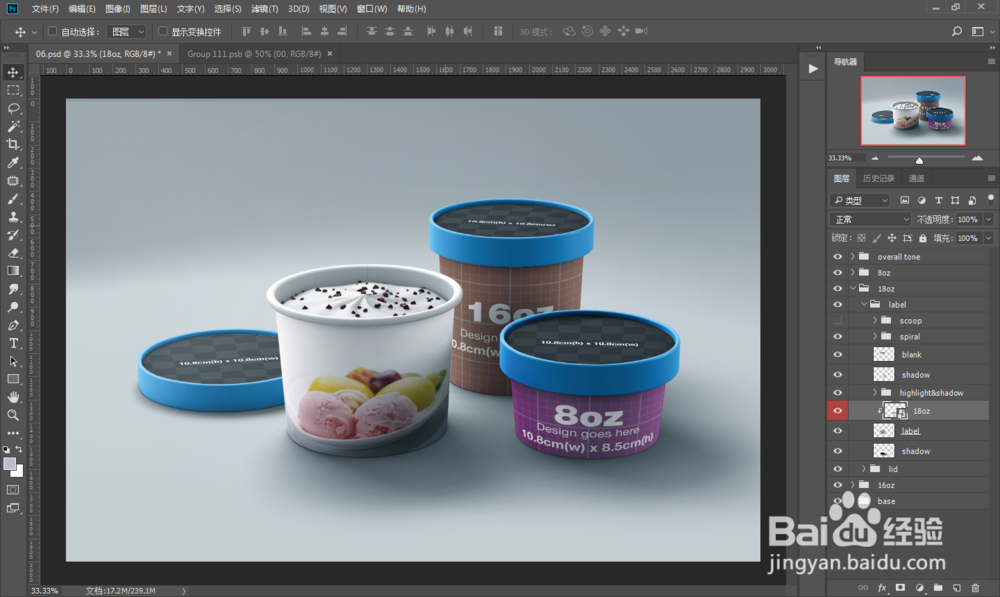Enable the Show Transform Controls checkbox
The height and width of the screenshot is (597, 1000).
[x=163, y=31]
